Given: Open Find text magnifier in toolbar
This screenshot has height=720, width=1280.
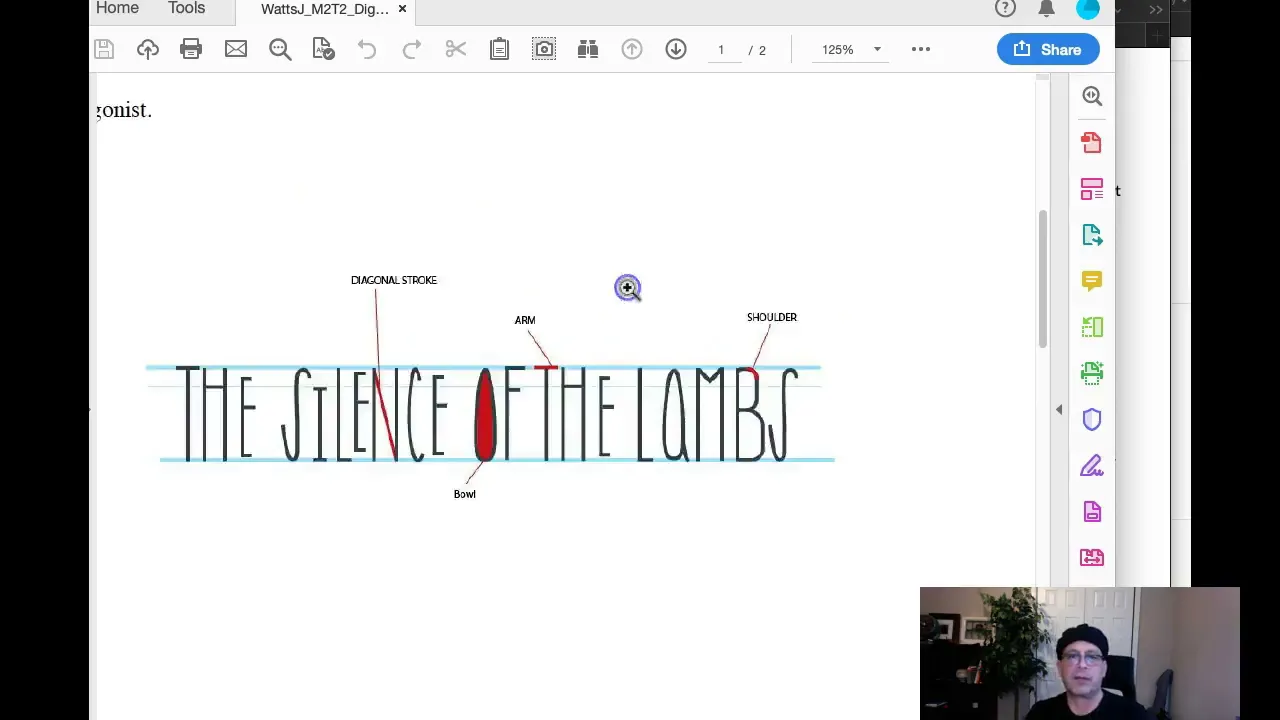Looking at the screenshot, I should (280, 49).
